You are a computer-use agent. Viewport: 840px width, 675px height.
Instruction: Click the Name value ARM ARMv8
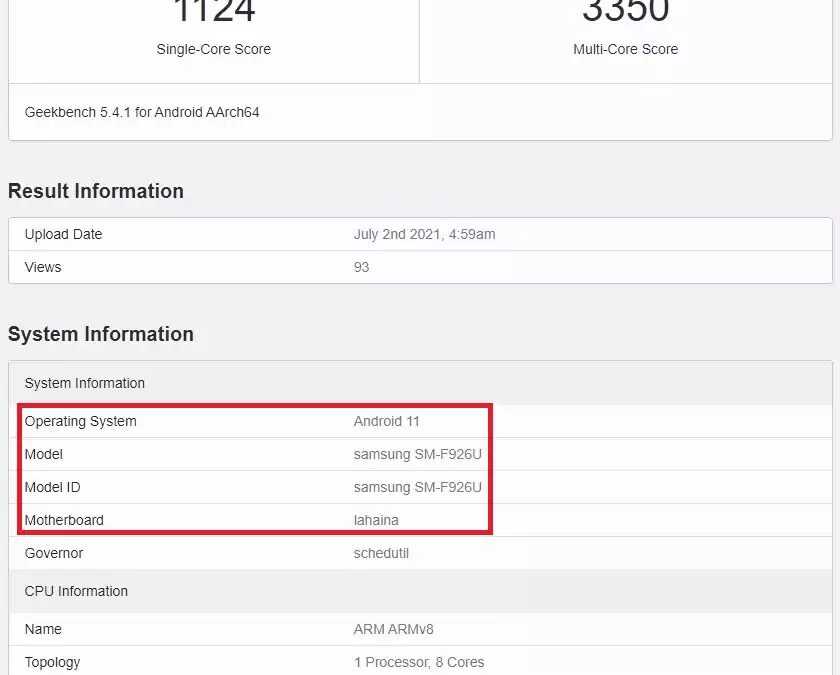click(x=391, y=629)
